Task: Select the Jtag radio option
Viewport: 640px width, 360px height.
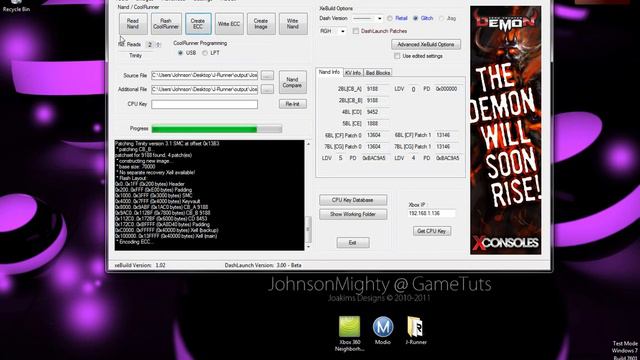Action: pyautogui.click(x=447, y=18)
